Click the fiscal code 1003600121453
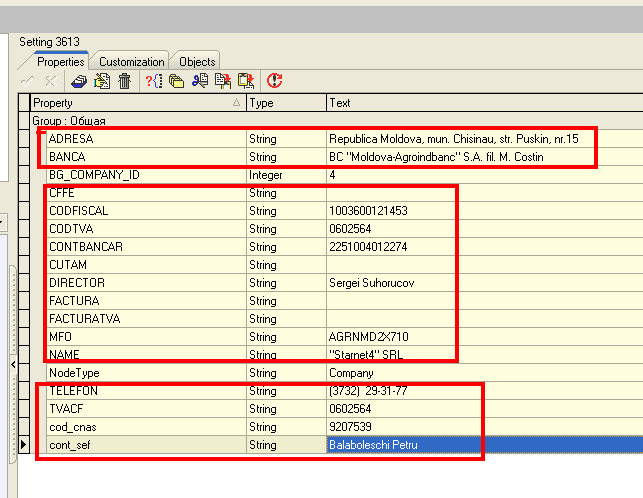 (x=368, y=211)
